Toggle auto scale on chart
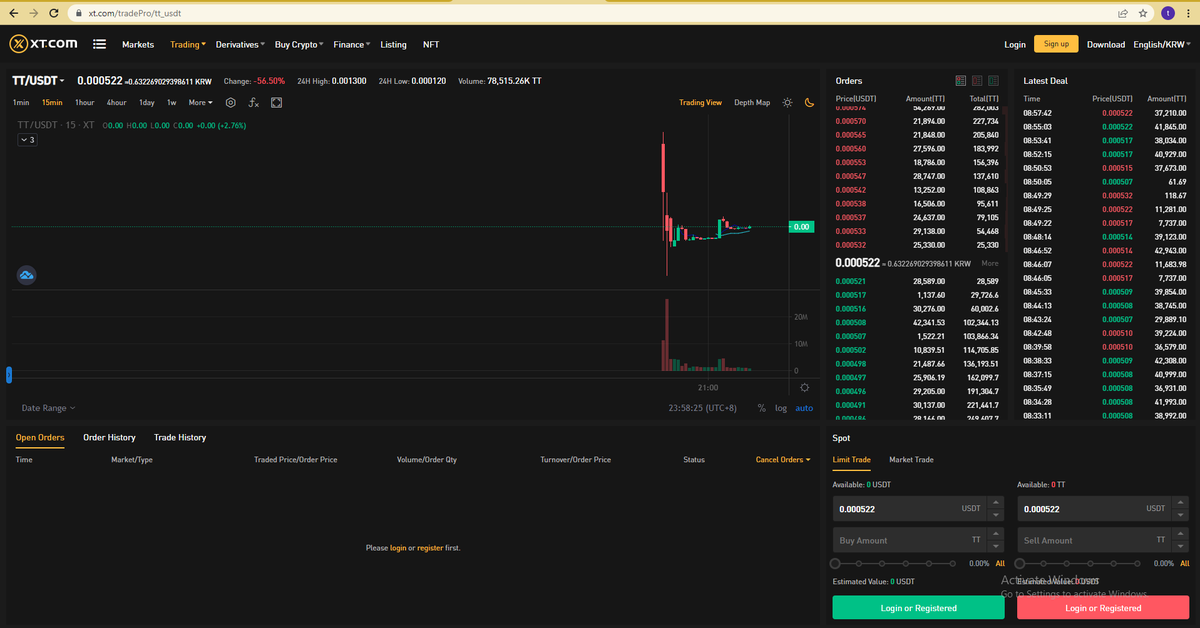 point(804,408)
